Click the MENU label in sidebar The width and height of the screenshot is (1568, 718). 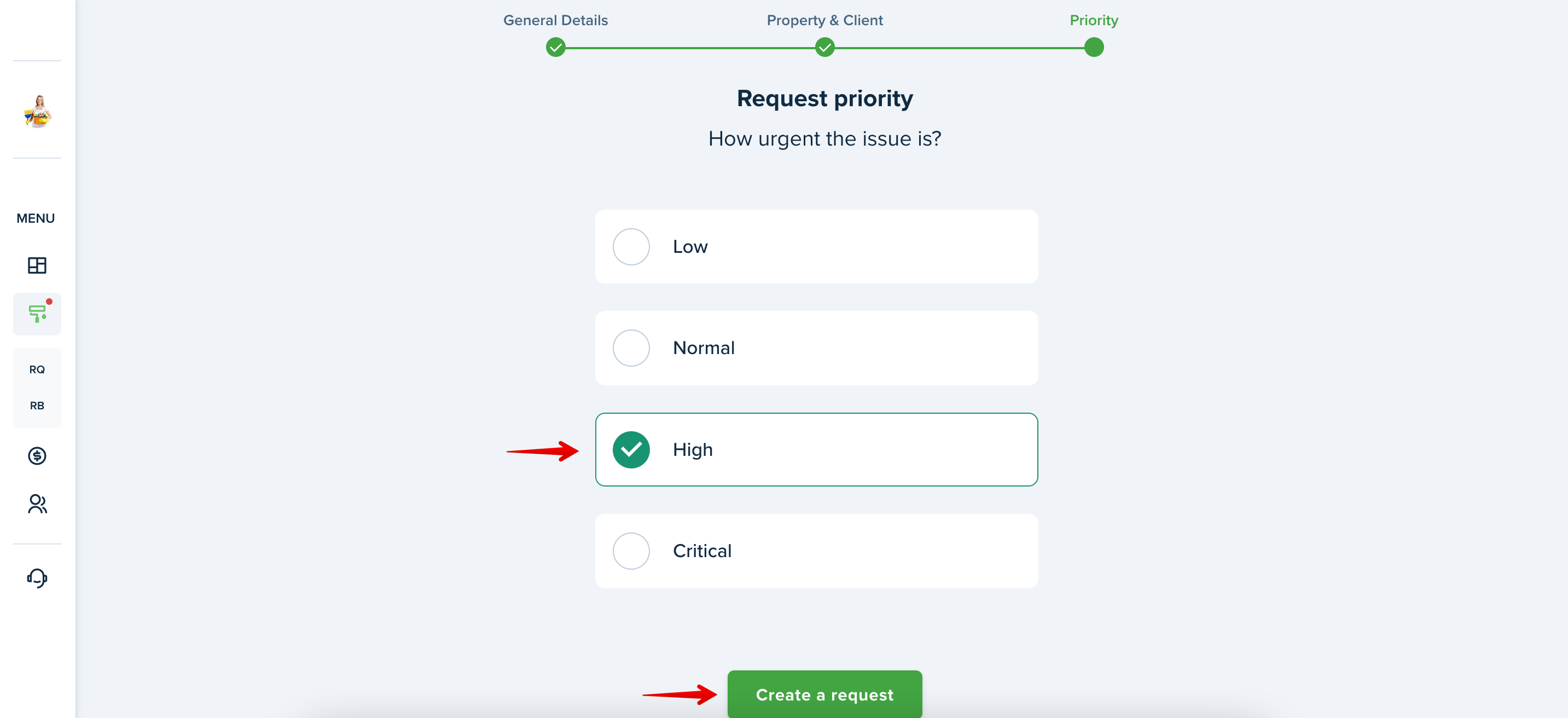(x=36, y=218)
